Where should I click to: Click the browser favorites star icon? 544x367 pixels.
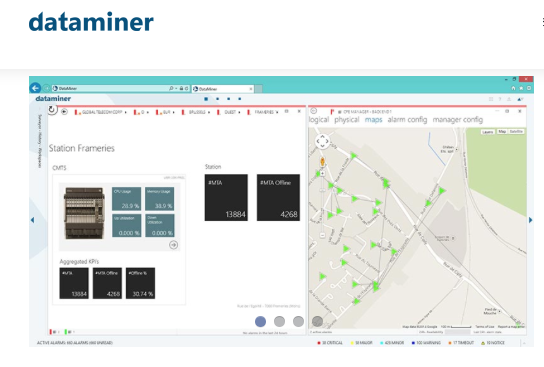(x=521, y=88)
